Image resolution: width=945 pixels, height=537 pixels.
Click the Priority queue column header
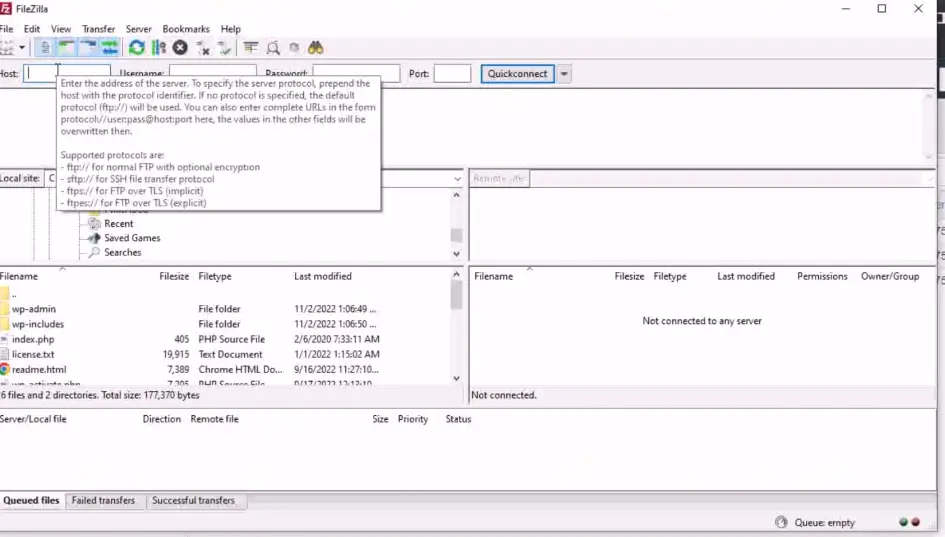click(x=413, y=419)
